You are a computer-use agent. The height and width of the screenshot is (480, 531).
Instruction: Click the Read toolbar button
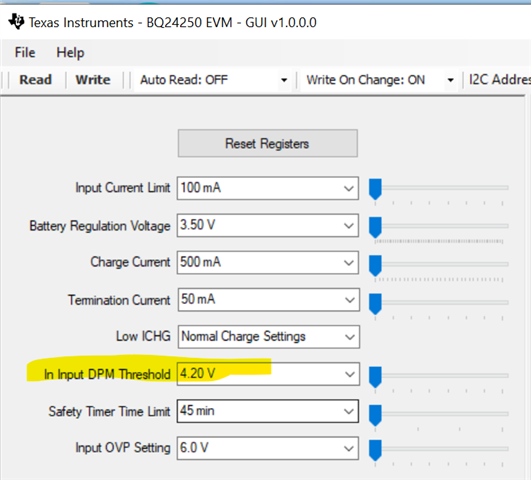point(36,80)
